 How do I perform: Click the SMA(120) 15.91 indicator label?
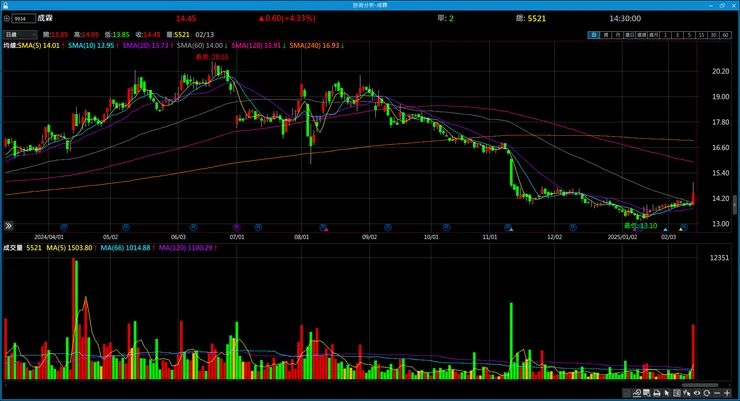pos(256,45)
